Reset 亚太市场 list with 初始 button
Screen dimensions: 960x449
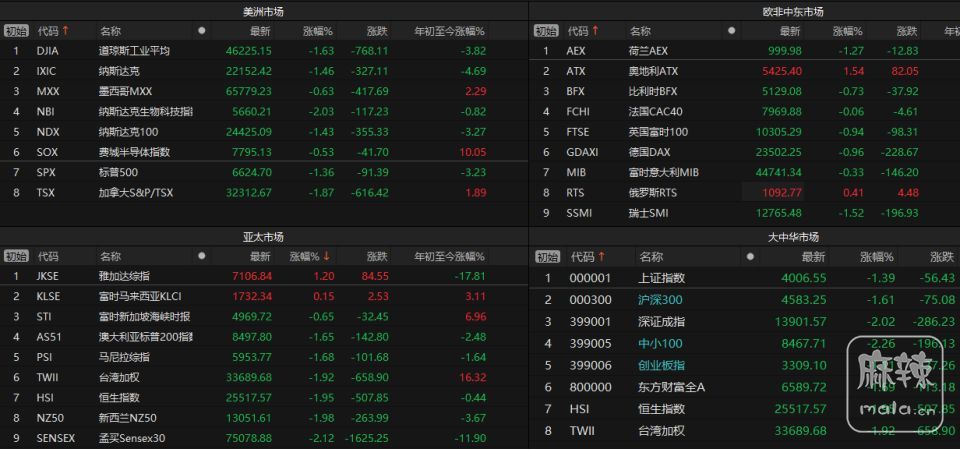16,256
